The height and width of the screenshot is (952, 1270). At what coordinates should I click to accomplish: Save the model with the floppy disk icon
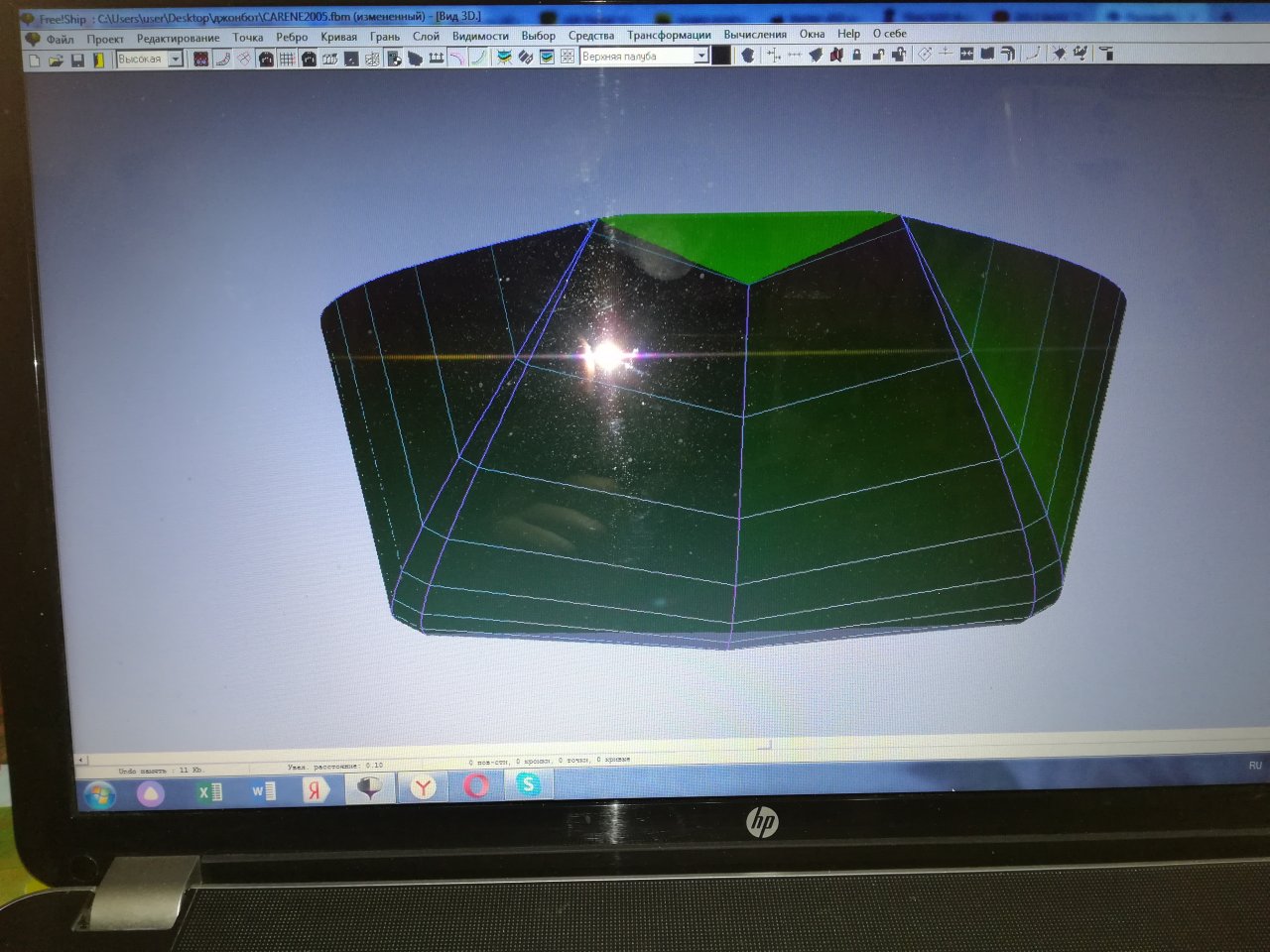[77, 60]
